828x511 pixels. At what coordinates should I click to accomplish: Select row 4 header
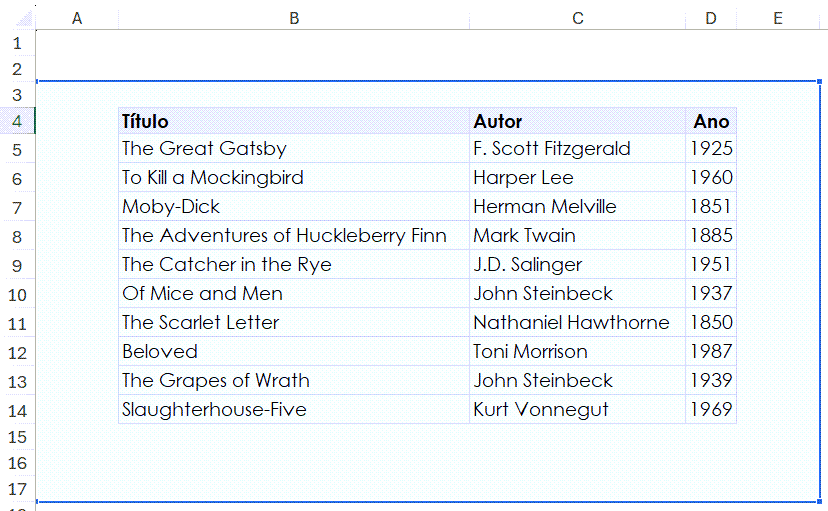tap(17, 122)
